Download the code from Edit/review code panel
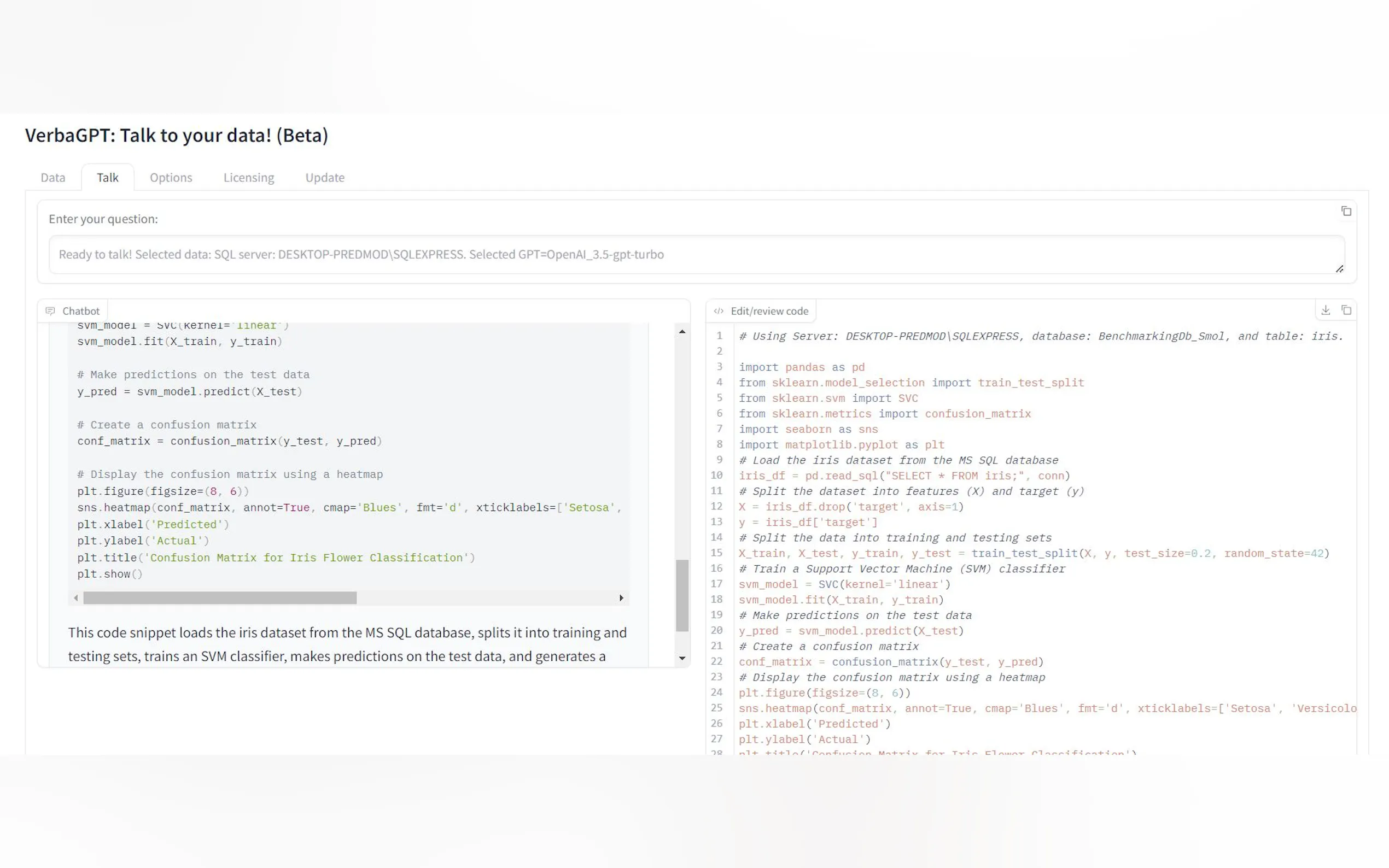This screenshot has height=868, width=1389. tap(1325, 310)
